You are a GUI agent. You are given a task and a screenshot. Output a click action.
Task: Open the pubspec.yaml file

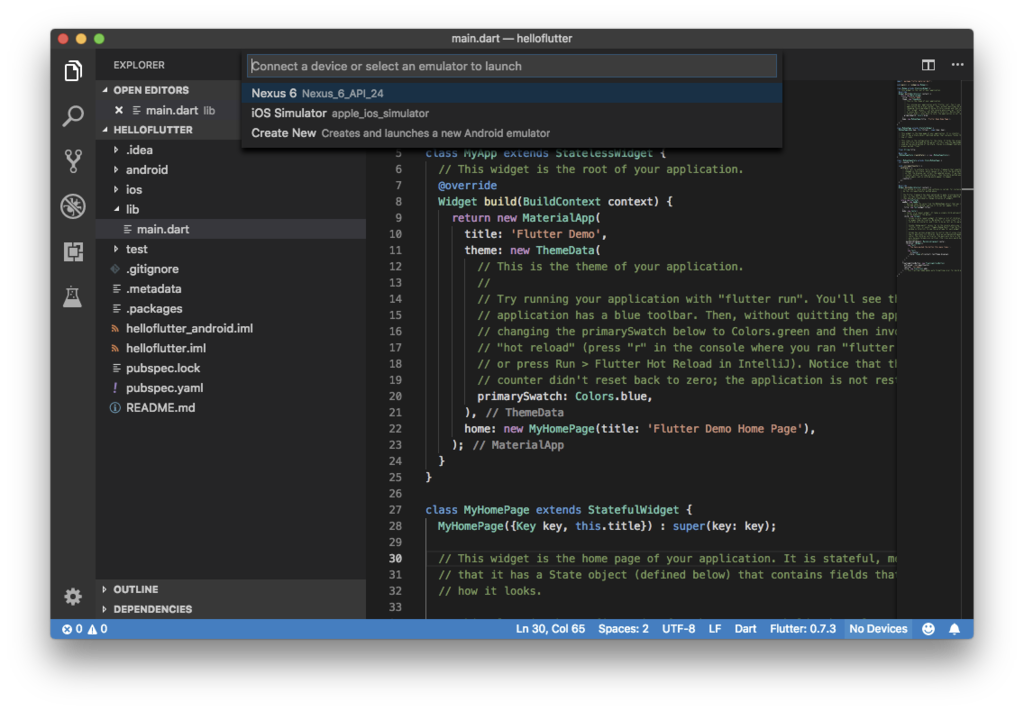(231, 388)
